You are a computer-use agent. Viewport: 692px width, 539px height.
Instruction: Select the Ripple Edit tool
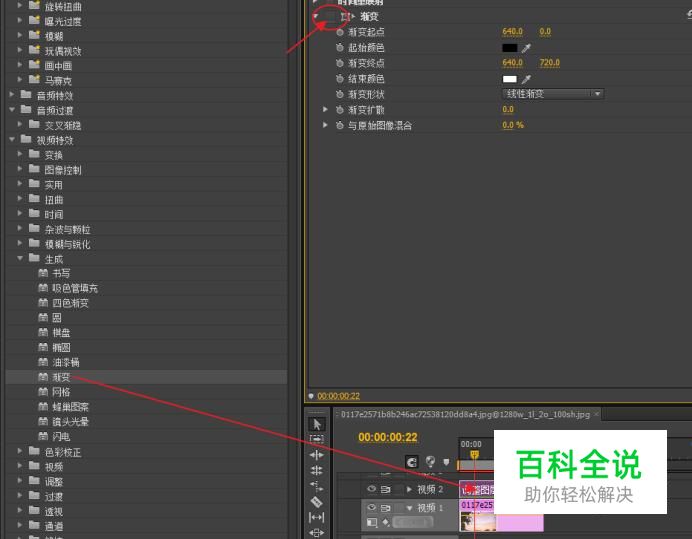coord(316,455)
